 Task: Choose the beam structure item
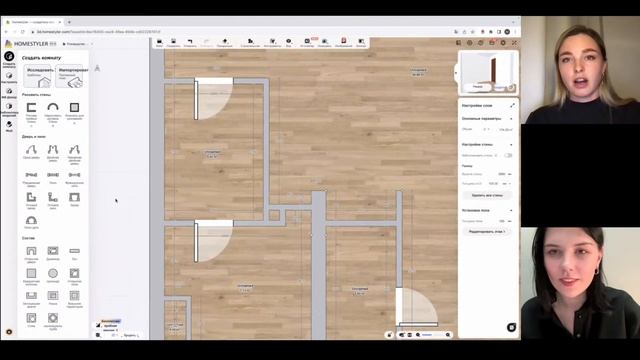pyautogui.click(x=74, y=251)
